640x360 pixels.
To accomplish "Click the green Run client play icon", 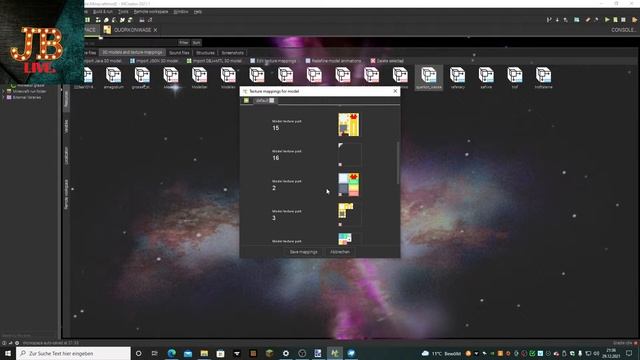I will pos(607,20).
